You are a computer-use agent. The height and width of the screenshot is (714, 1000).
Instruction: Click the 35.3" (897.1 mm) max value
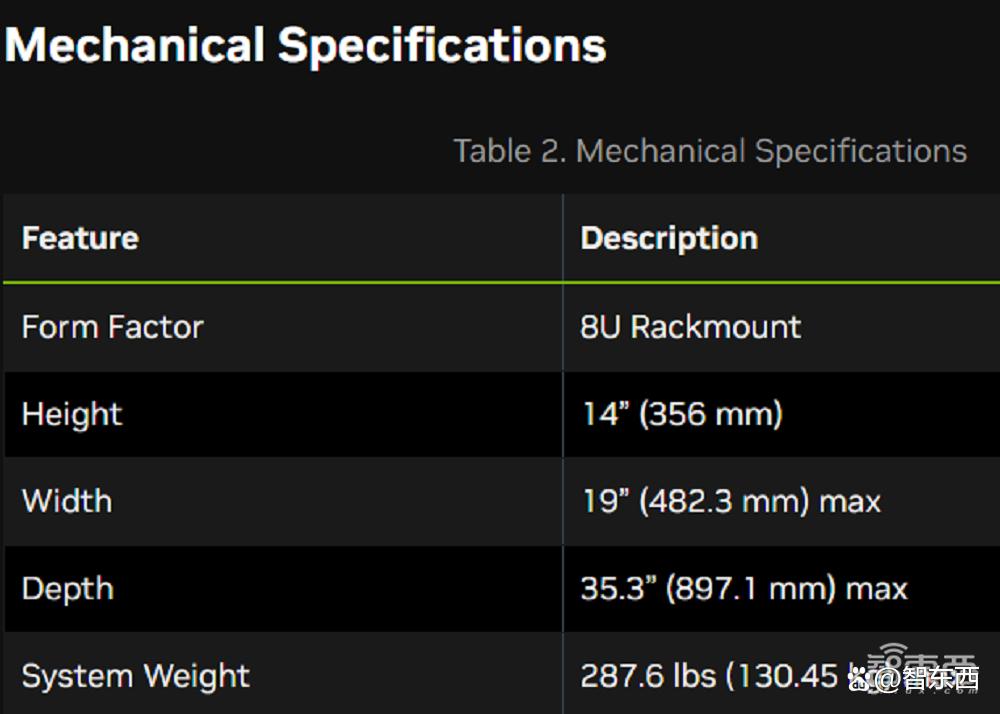[744, 588]
